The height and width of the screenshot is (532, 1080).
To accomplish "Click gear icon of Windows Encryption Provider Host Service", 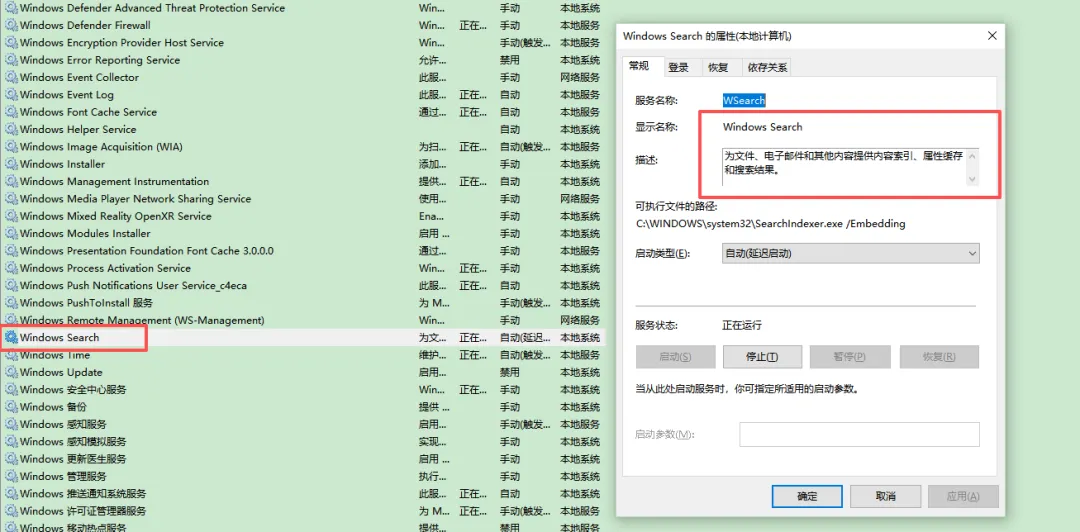I will (x=12, y=42).
